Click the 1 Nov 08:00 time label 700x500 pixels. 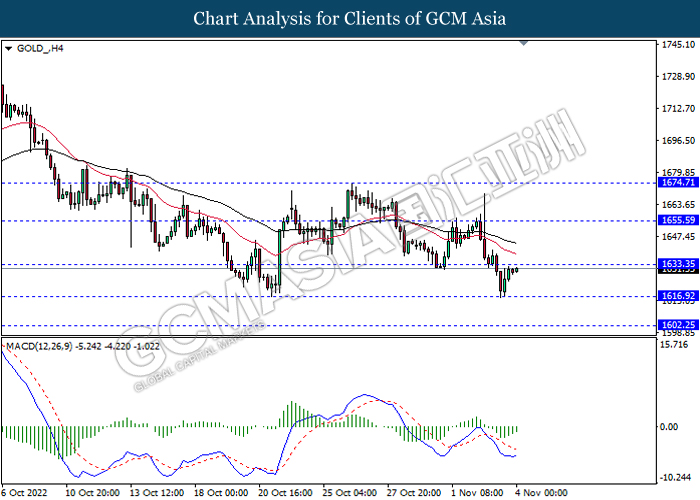click(478, 492)
